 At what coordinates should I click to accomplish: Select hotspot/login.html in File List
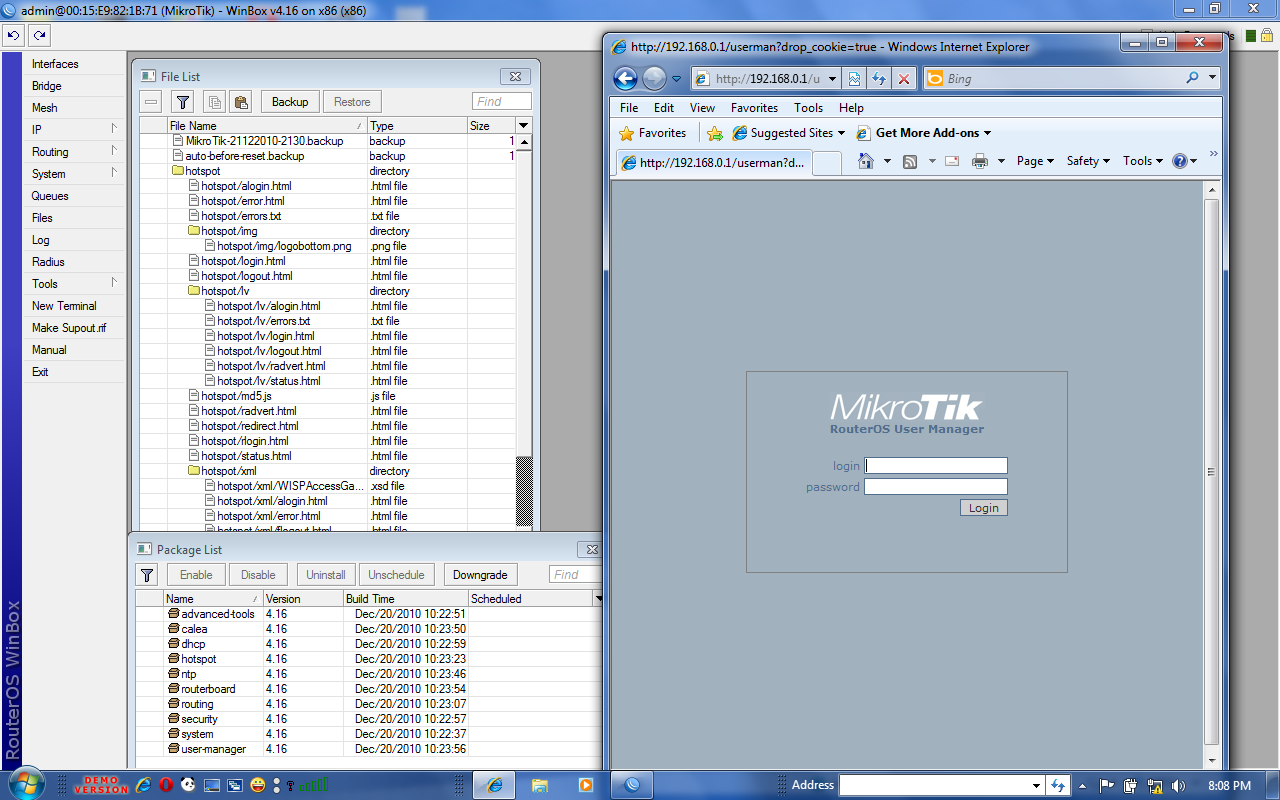click(x=326, y=261)
